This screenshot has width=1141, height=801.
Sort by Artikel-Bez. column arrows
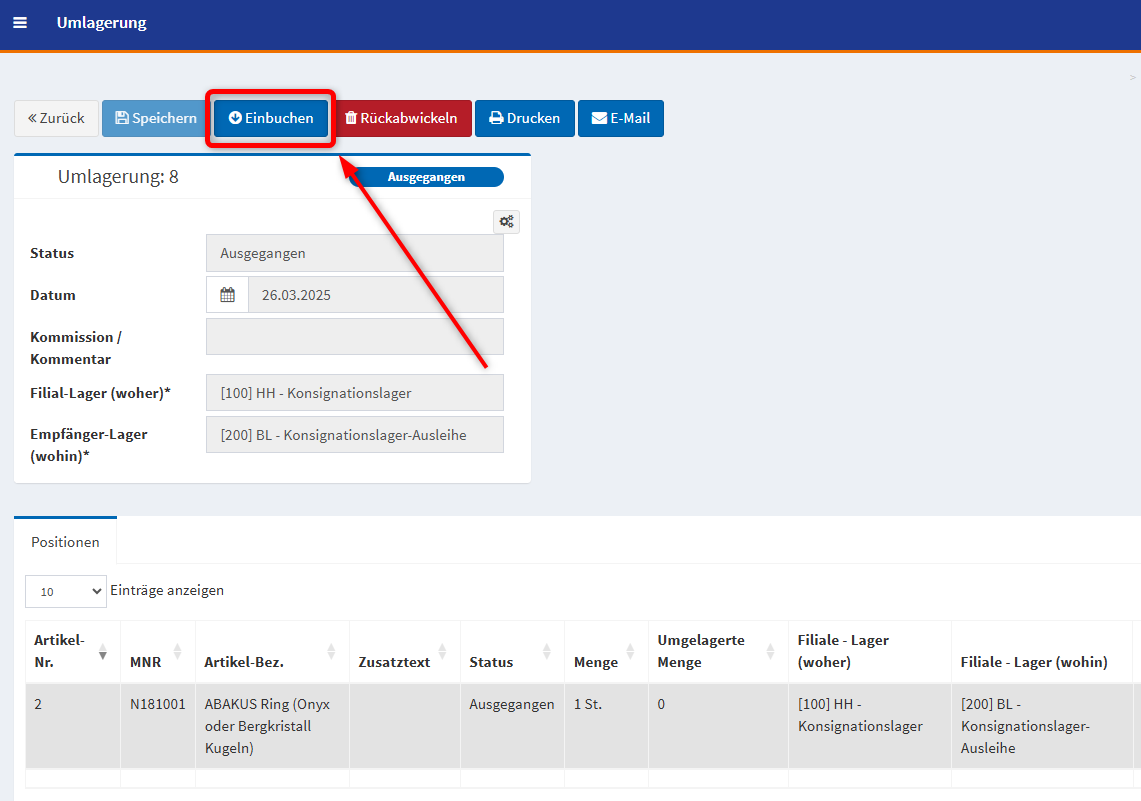(331, 652)
